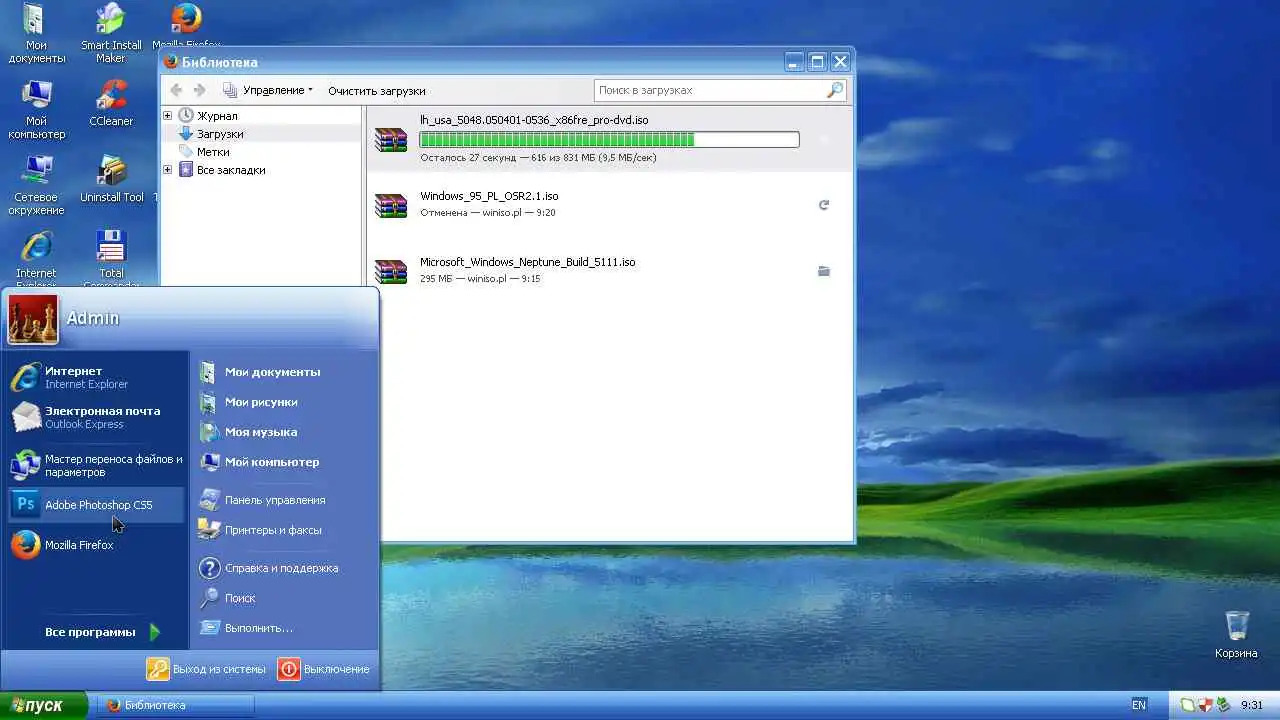Click download progress bar of lh_usa iso
The height and width of the screenshot is (720, 1280).
[x=609, y=139]
